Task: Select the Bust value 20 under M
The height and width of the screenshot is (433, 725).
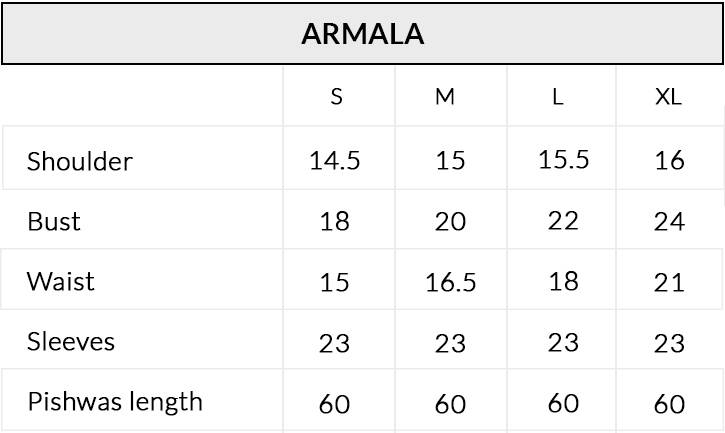Action: click(450, 222)
